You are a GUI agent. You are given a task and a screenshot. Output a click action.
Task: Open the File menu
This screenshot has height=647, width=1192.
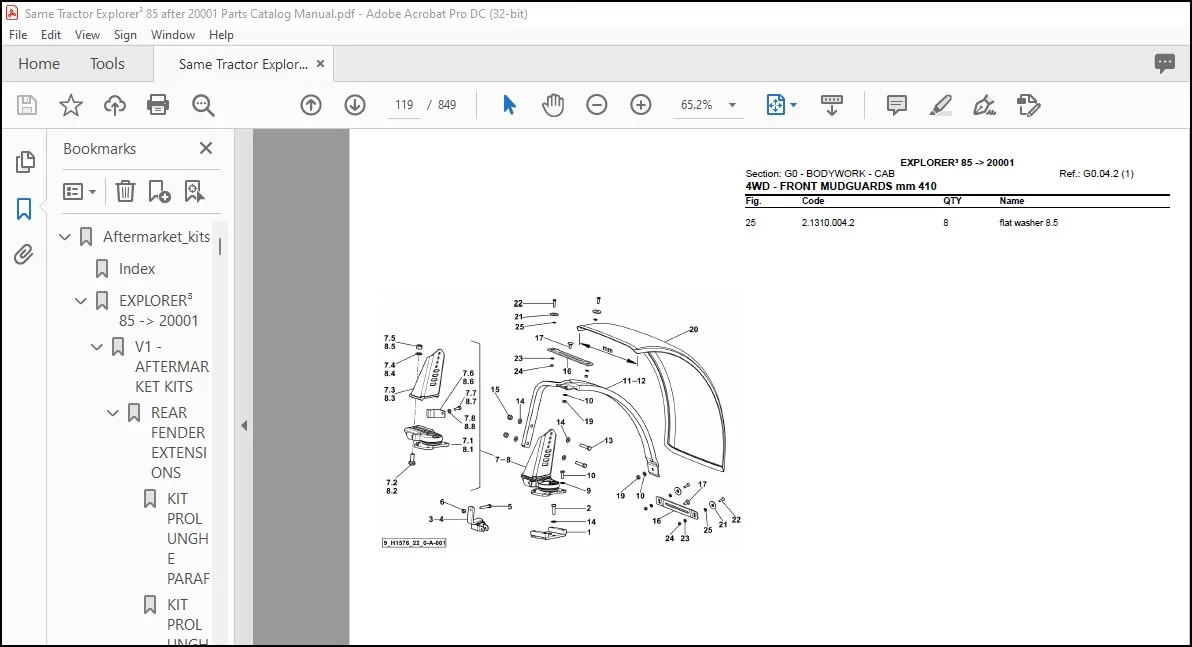point(18,35)
